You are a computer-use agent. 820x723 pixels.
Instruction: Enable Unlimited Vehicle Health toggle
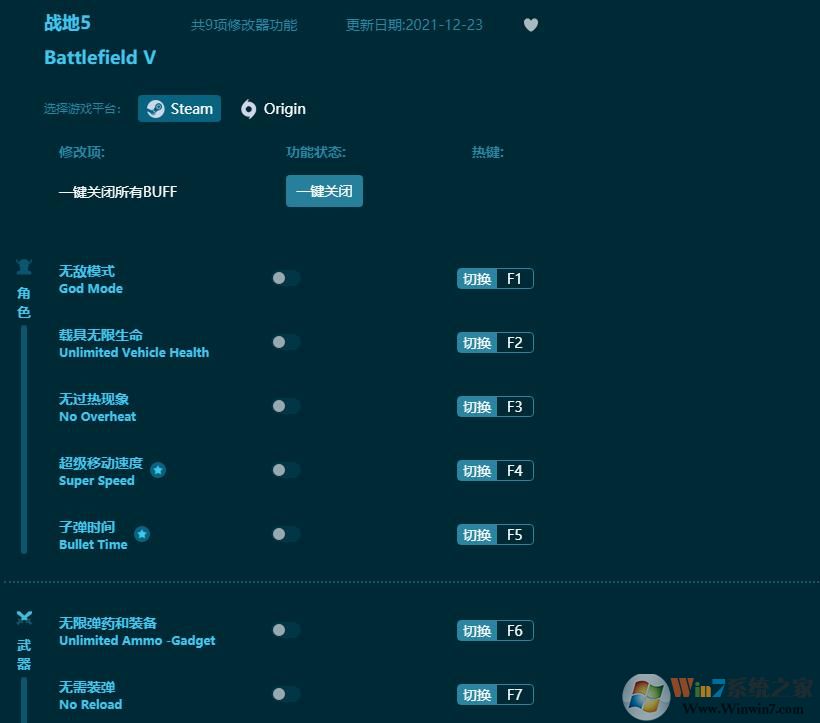tap(286, 342)
